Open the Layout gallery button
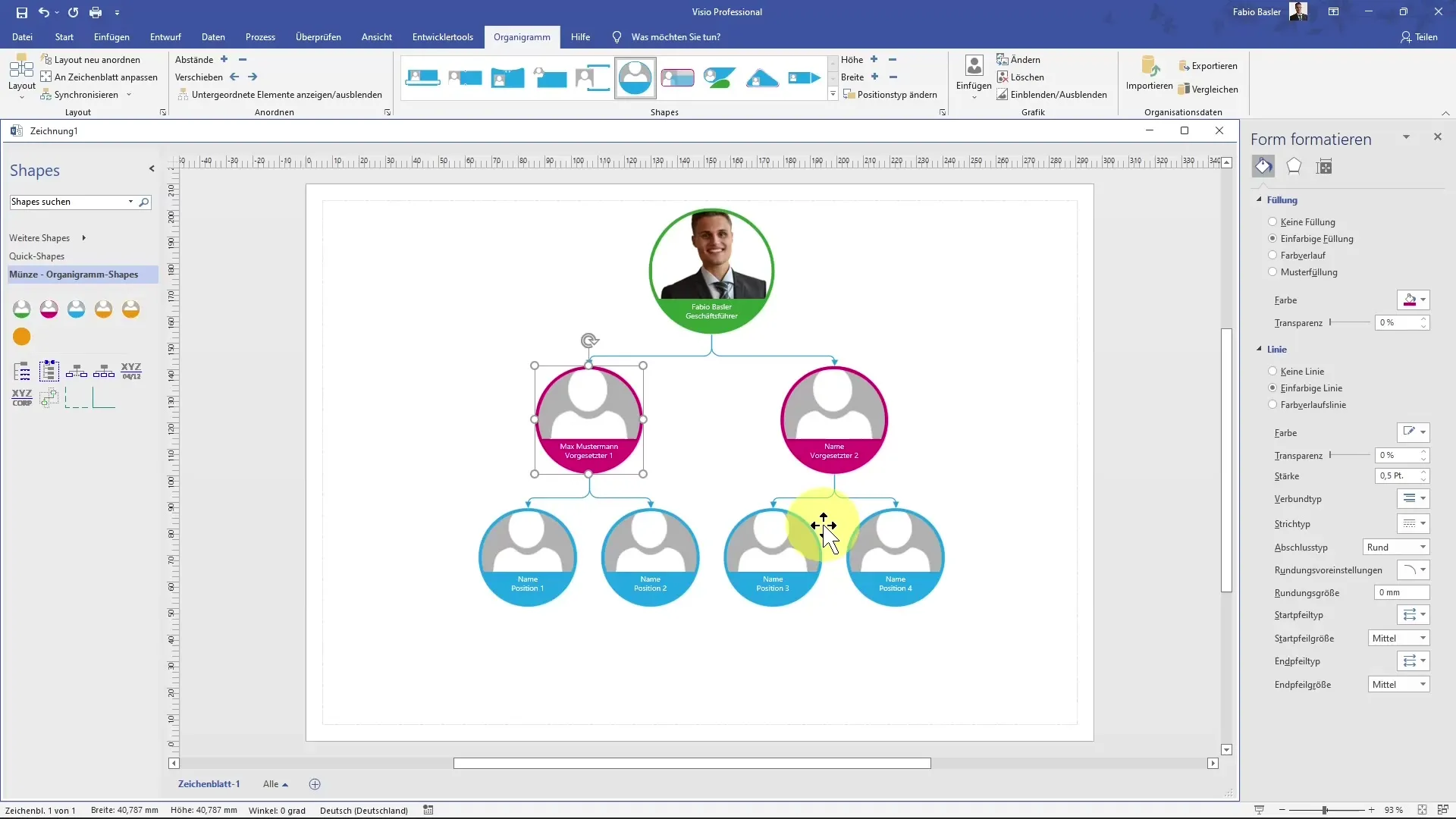This screenshot has width=1456, height=819. [21, 76]
